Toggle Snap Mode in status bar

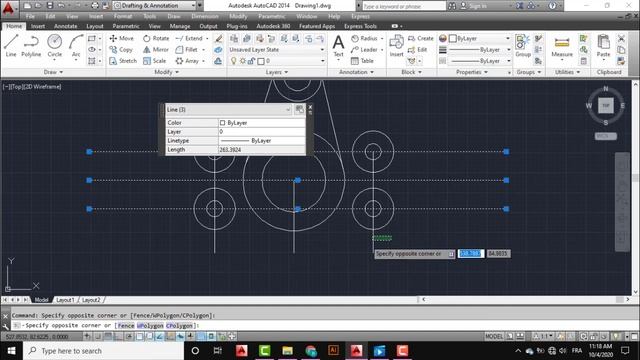(98, 336)
